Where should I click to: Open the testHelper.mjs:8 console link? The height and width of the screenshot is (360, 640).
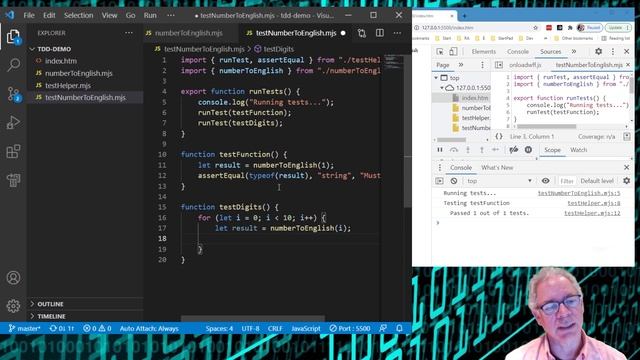[593, 203]
